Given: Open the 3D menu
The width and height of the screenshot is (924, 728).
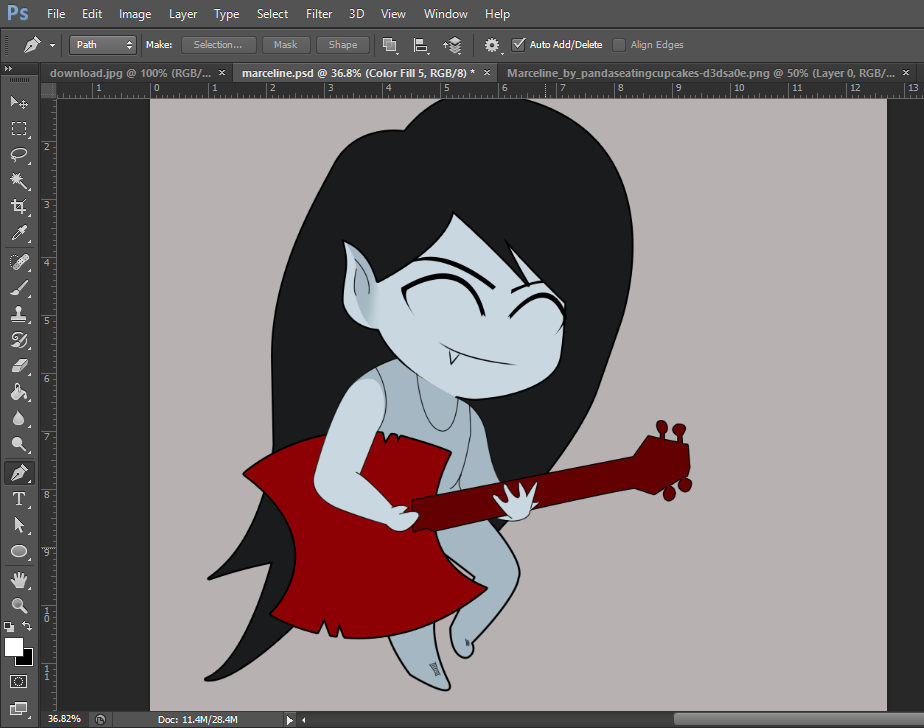Looking at the screenshot, I should tap(357, 14).
